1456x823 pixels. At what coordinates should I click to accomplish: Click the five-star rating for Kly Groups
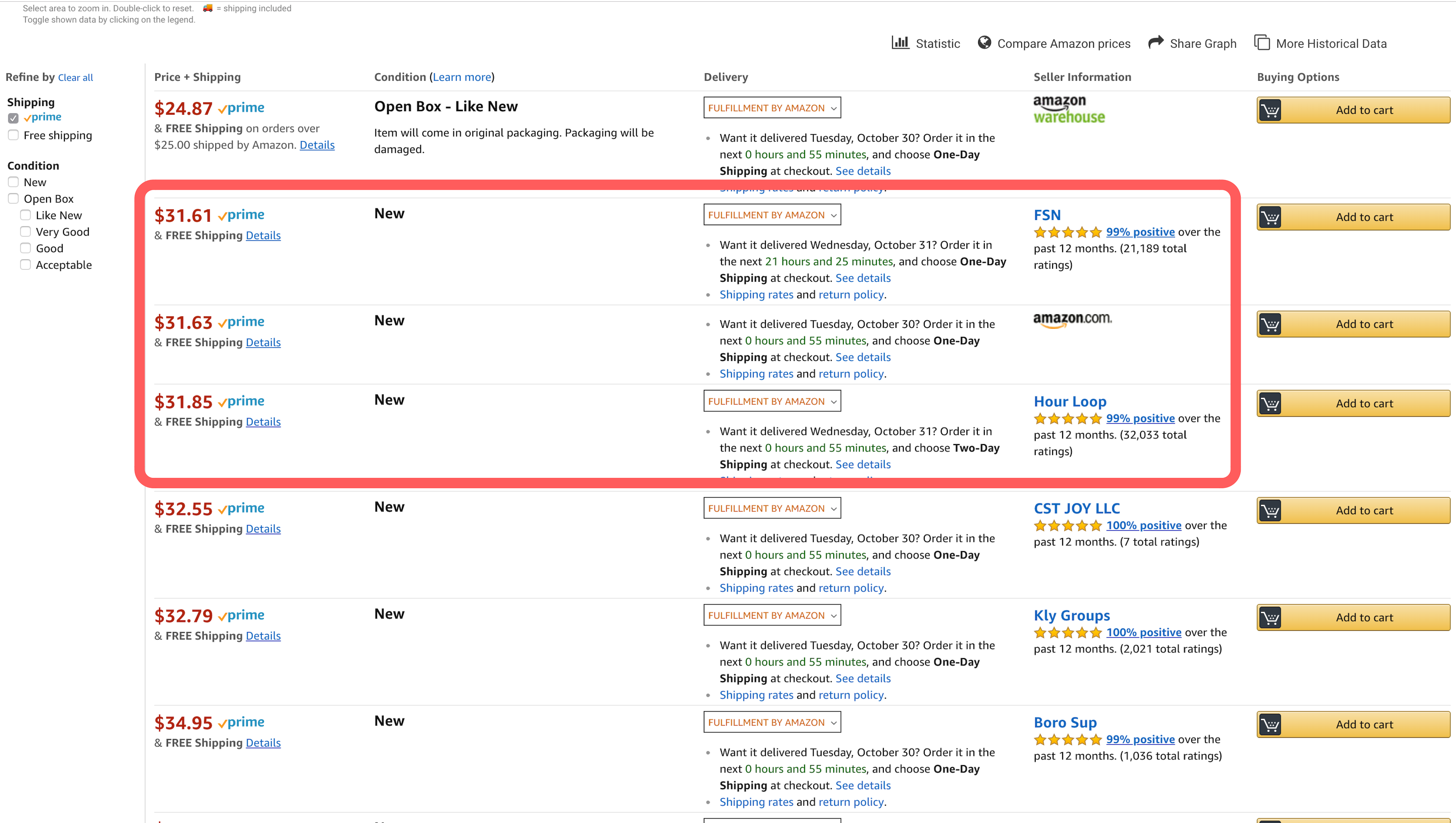(1067, 633)
